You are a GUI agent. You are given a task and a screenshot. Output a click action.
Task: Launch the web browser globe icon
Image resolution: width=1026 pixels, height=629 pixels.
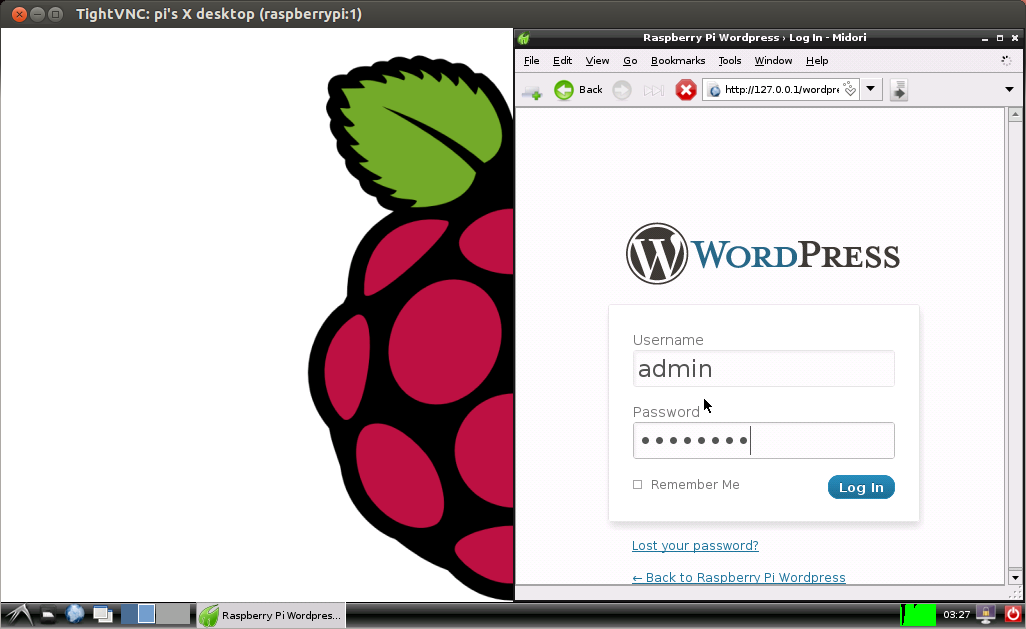75,614
